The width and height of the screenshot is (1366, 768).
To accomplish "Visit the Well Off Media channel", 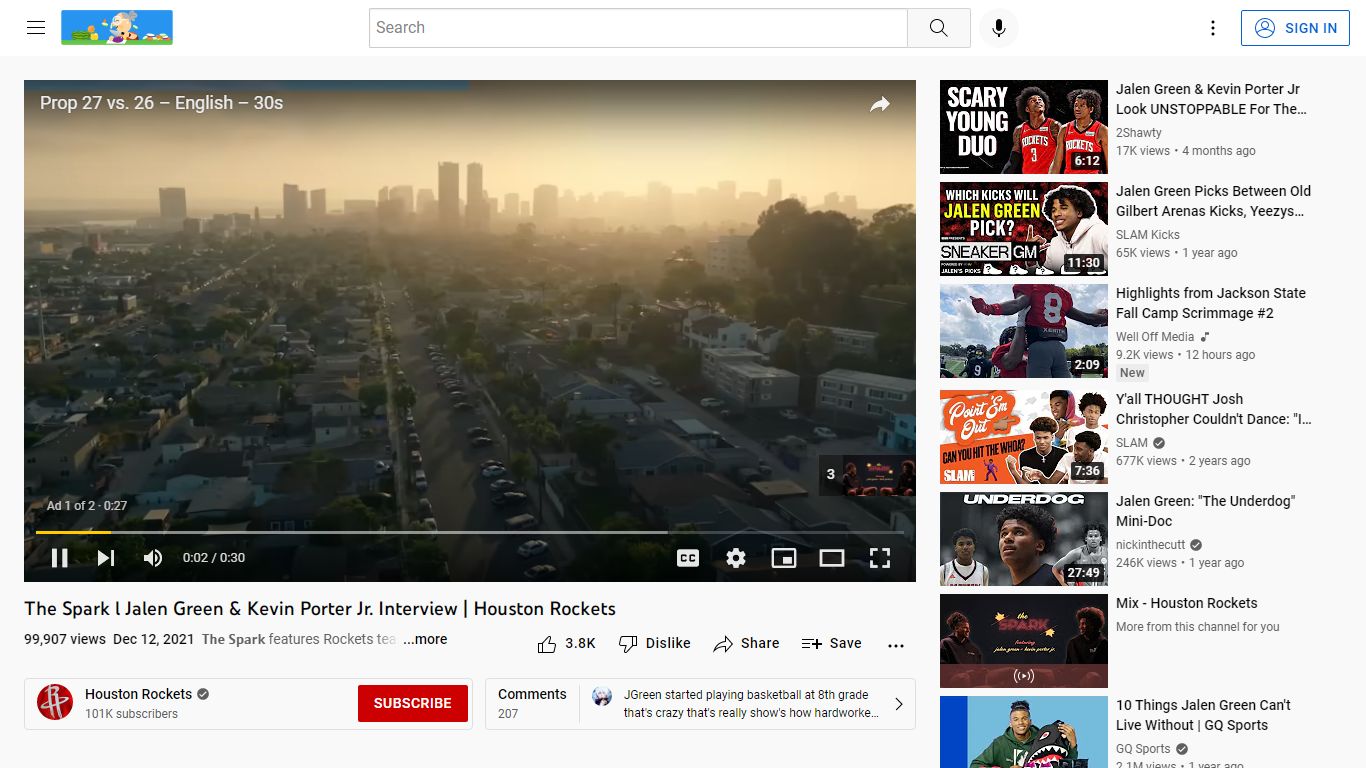I will point(1155,337).
